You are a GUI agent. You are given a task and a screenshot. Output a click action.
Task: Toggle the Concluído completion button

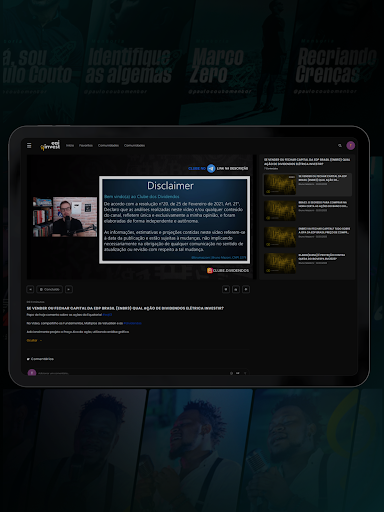49,289
